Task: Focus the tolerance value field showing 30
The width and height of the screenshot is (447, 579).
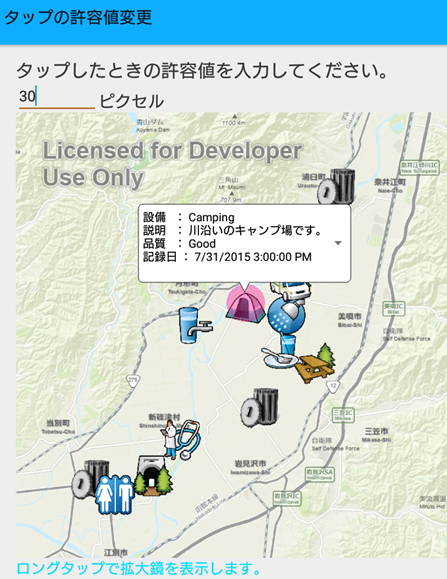Action: click(57, 97)
